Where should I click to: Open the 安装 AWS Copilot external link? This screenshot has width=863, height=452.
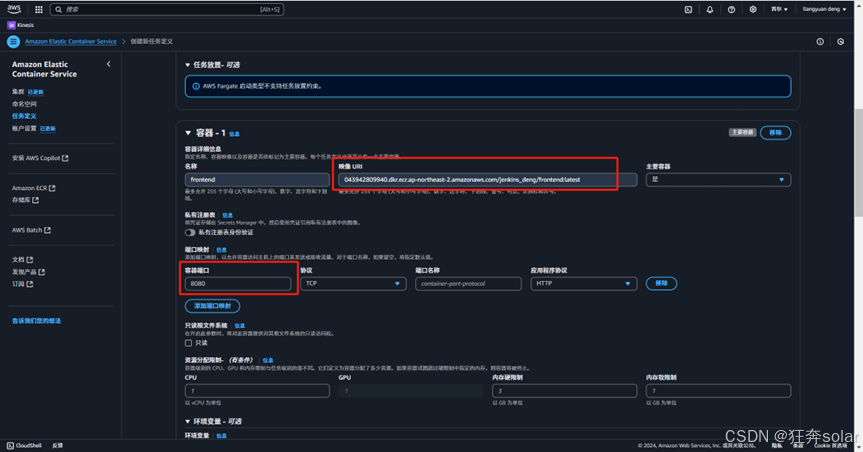(40, 158)
